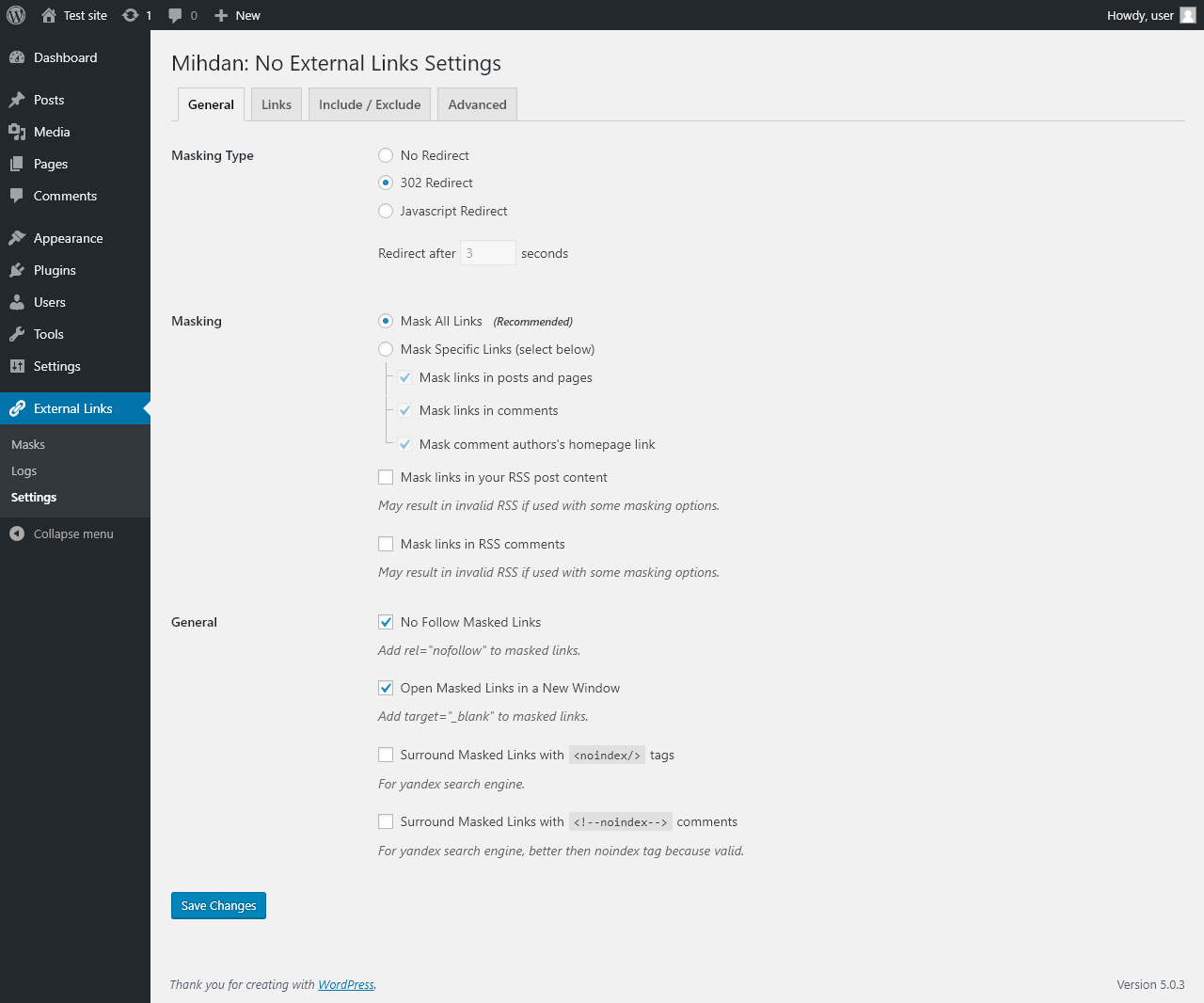Open the Dashboard gauge icon
Screen dimensions: 1204x1003
17,57
